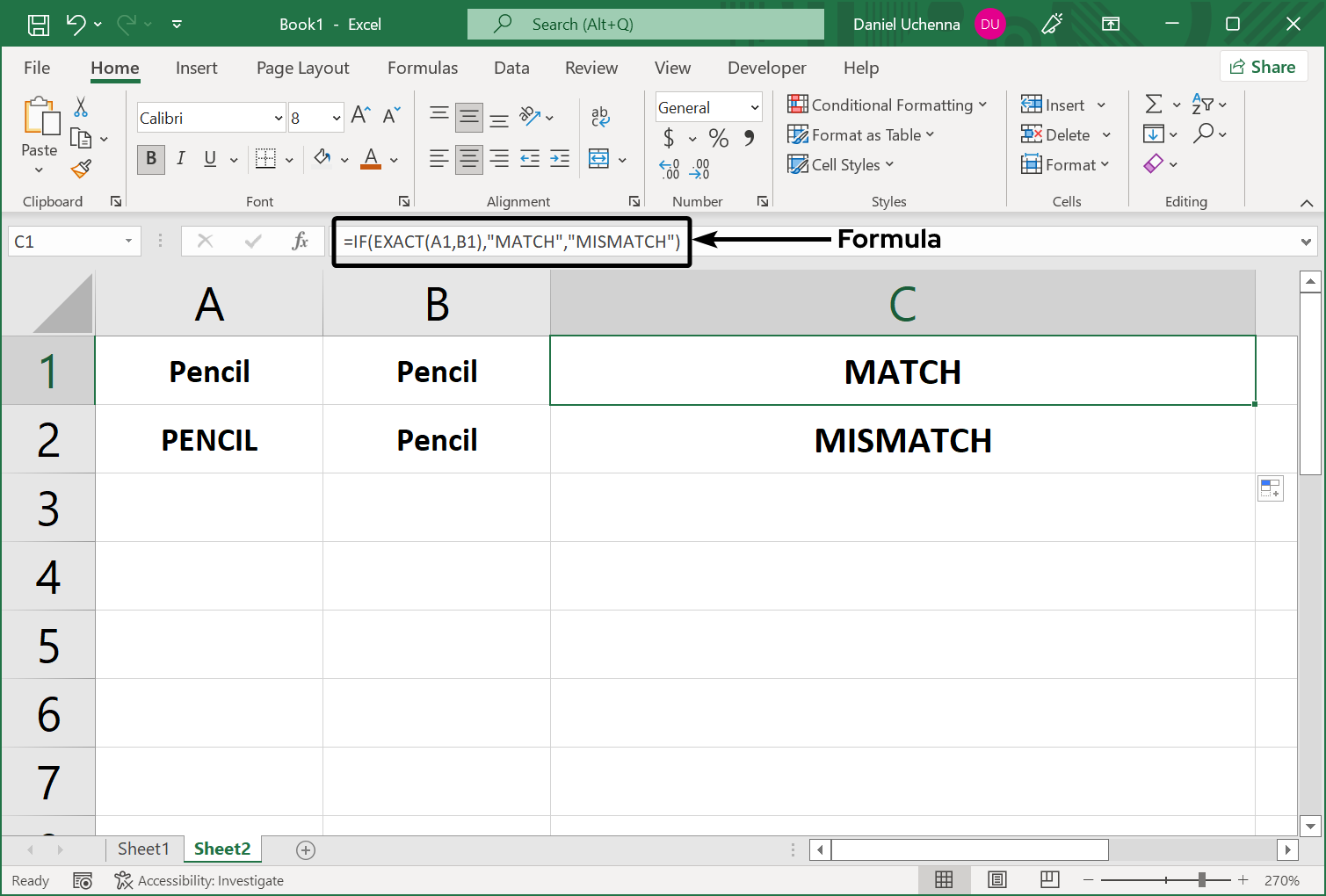Open the Developer ribbon tab
Image resolution: width=1326 pixels, height=896 pixels.
coord(766,68)
